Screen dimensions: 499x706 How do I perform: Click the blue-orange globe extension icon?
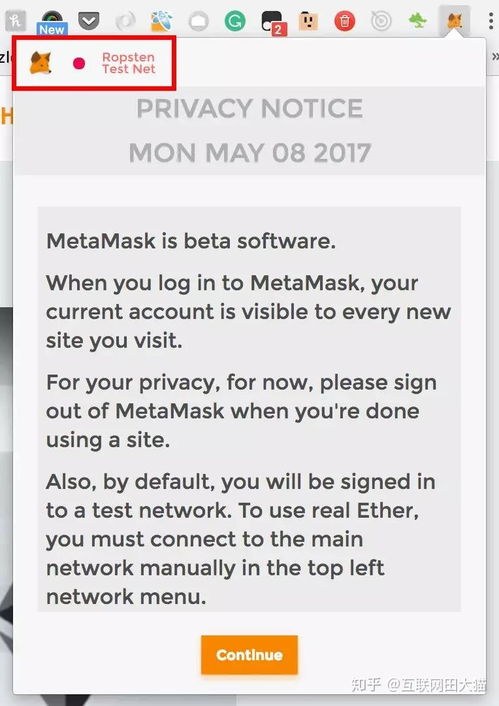[x=162, y=21]
